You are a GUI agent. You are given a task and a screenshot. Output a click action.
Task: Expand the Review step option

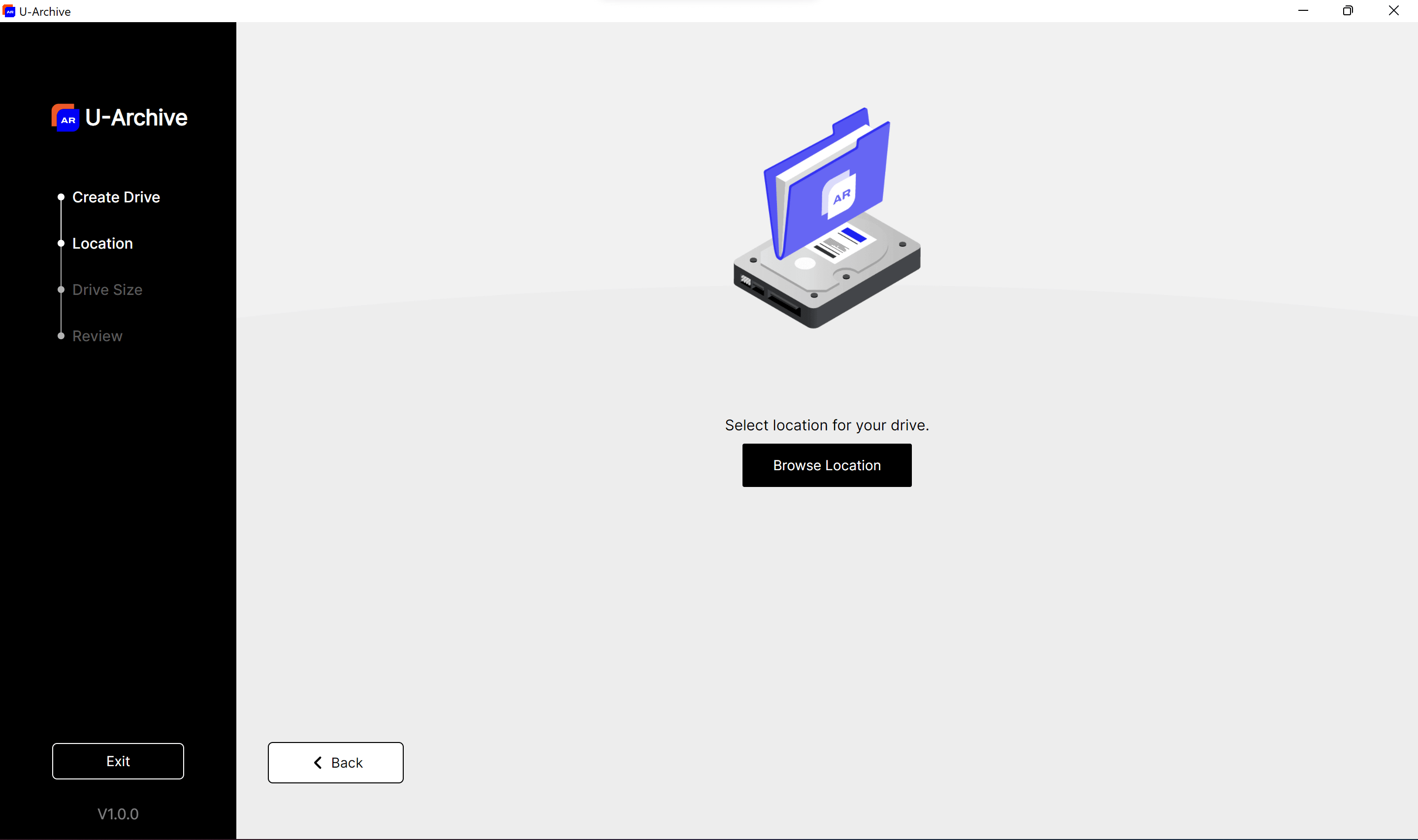97,335
